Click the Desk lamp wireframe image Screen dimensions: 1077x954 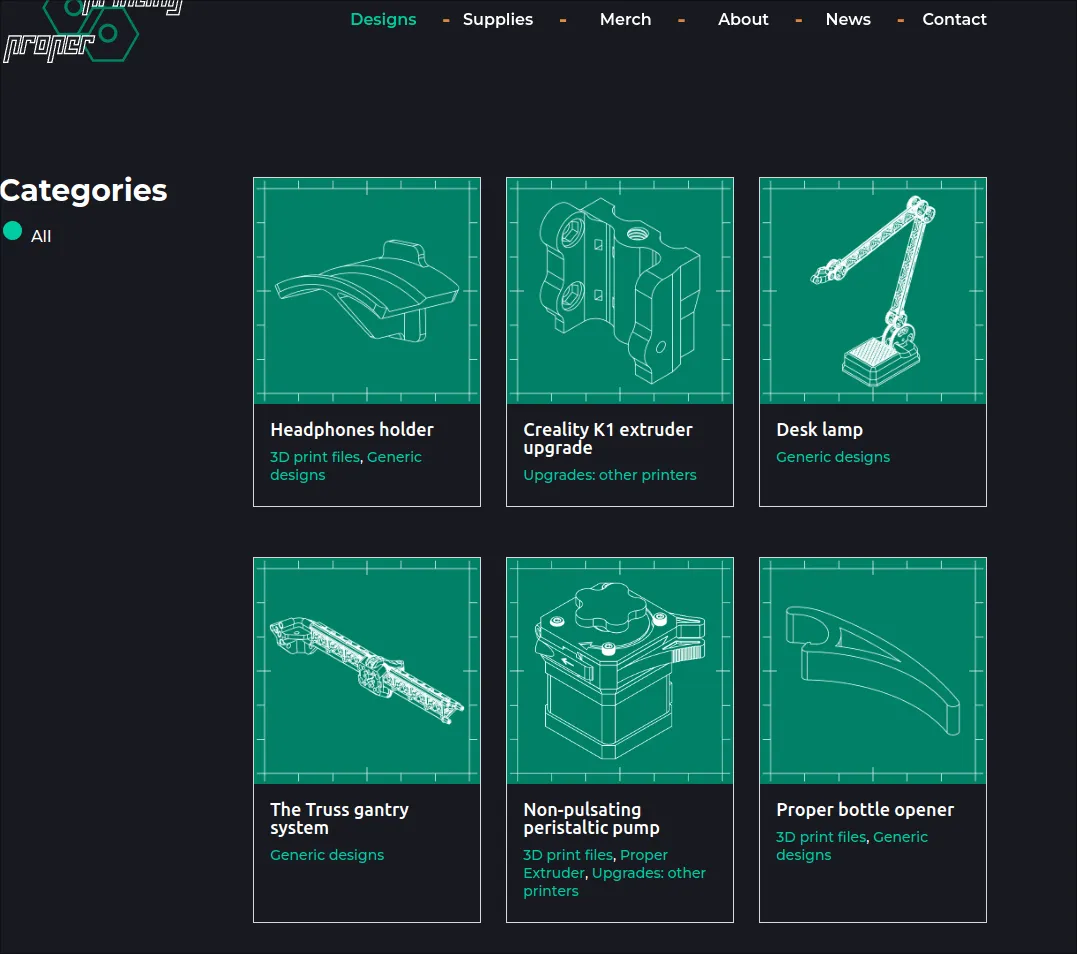point(873,291)
